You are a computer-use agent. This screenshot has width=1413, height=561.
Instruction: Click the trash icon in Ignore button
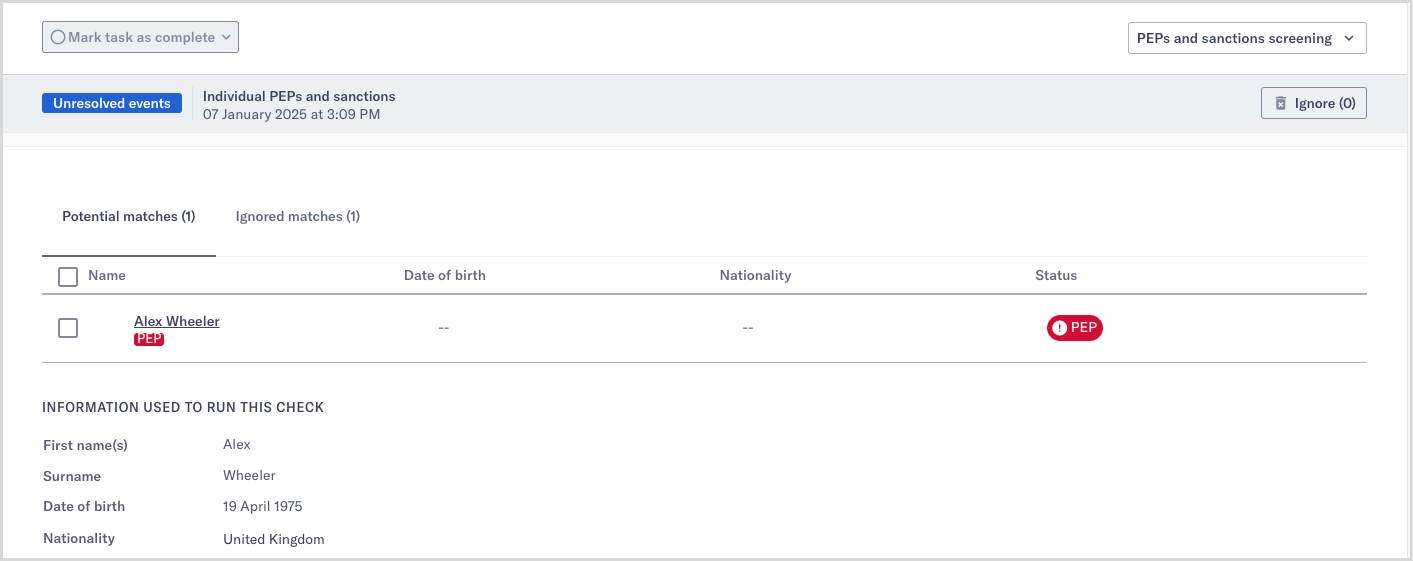click(x=1281, y=103)
